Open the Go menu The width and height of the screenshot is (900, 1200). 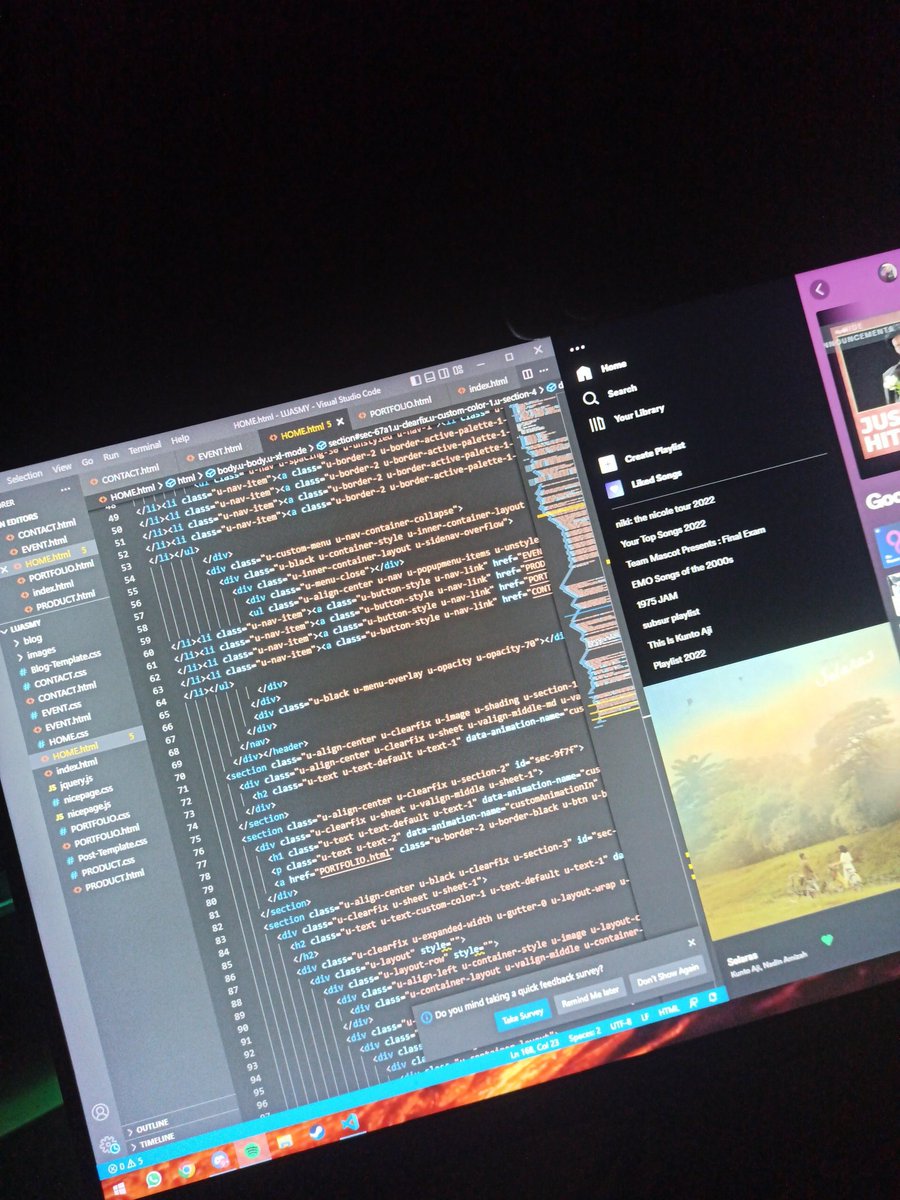click(x=87, y=461)
